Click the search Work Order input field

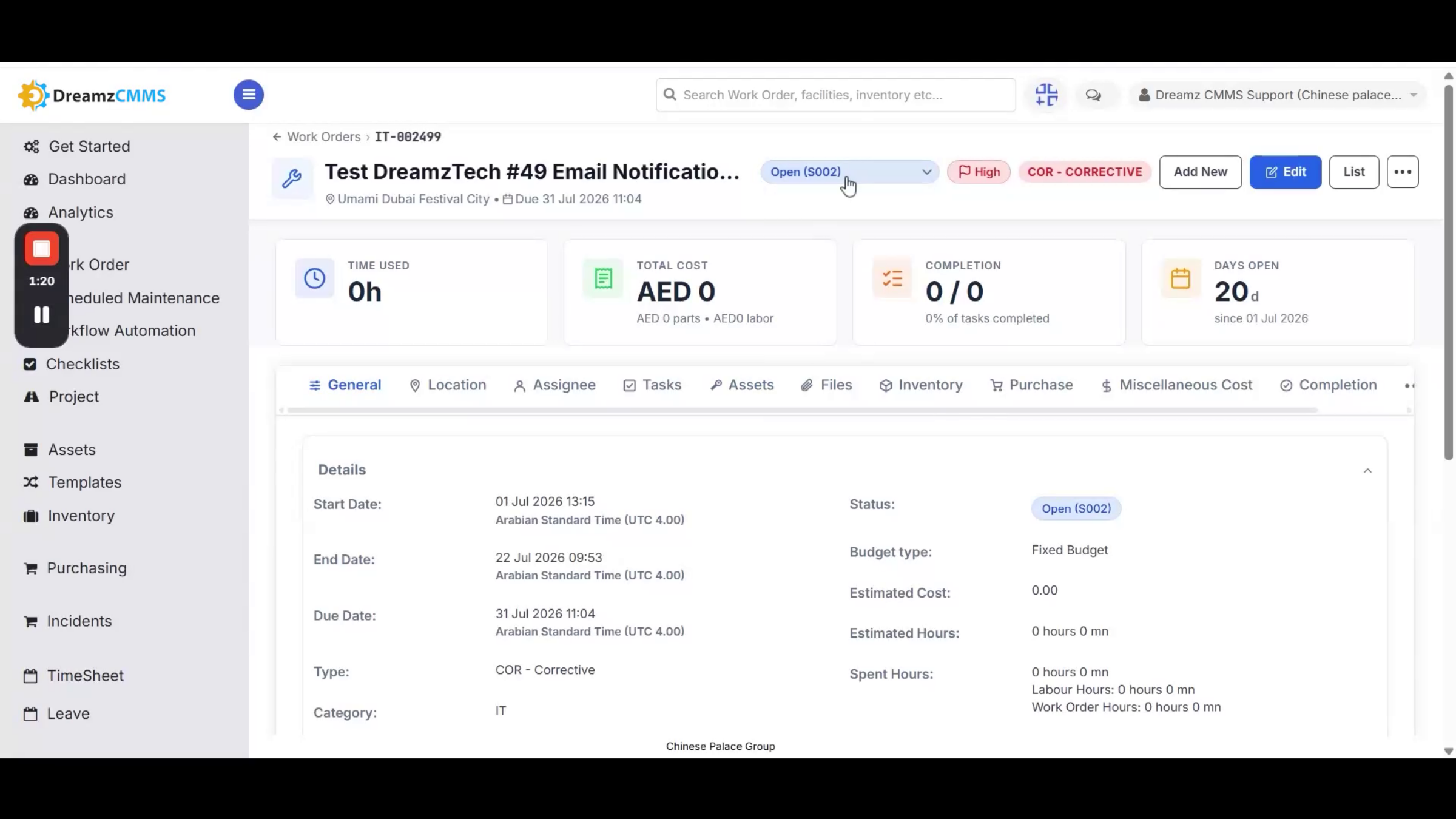[836, 95]
